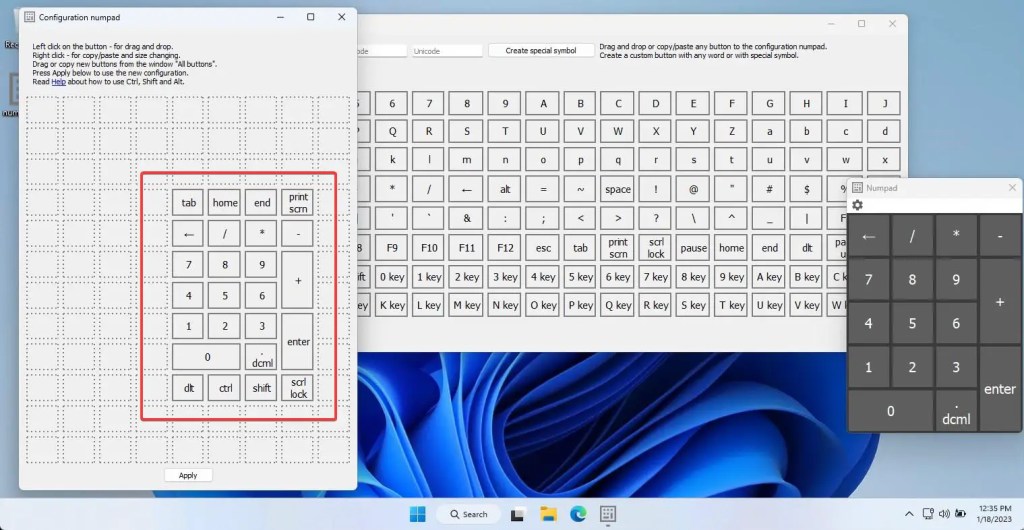Open settings gear in the dark Numpad window
Image resolution: width=1024 pixels, height=530 pixels.
pyautogui.click(x=857, y=205)
